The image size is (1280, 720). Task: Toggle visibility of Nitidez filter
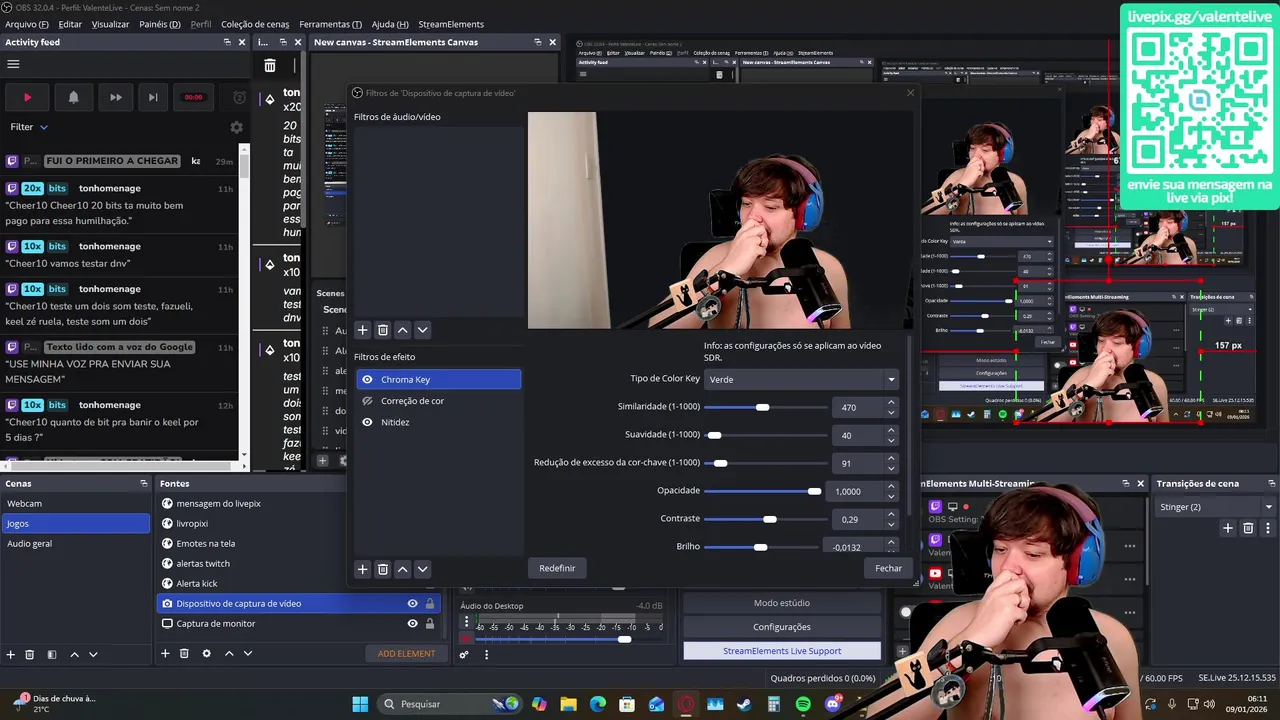[x=367, y=422]
